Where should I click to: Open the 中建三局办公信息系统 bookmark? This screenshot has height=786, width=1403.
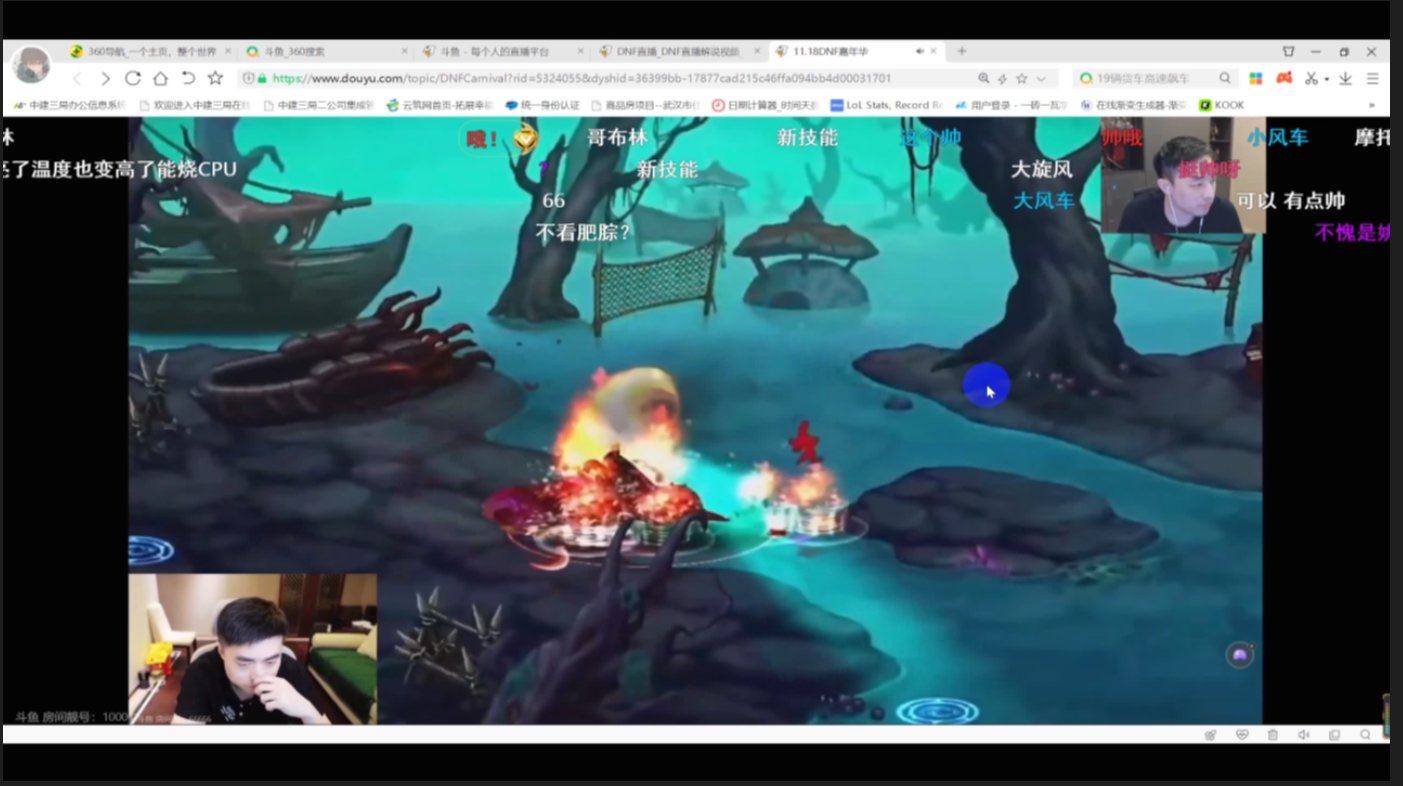[x=69, y=104]
